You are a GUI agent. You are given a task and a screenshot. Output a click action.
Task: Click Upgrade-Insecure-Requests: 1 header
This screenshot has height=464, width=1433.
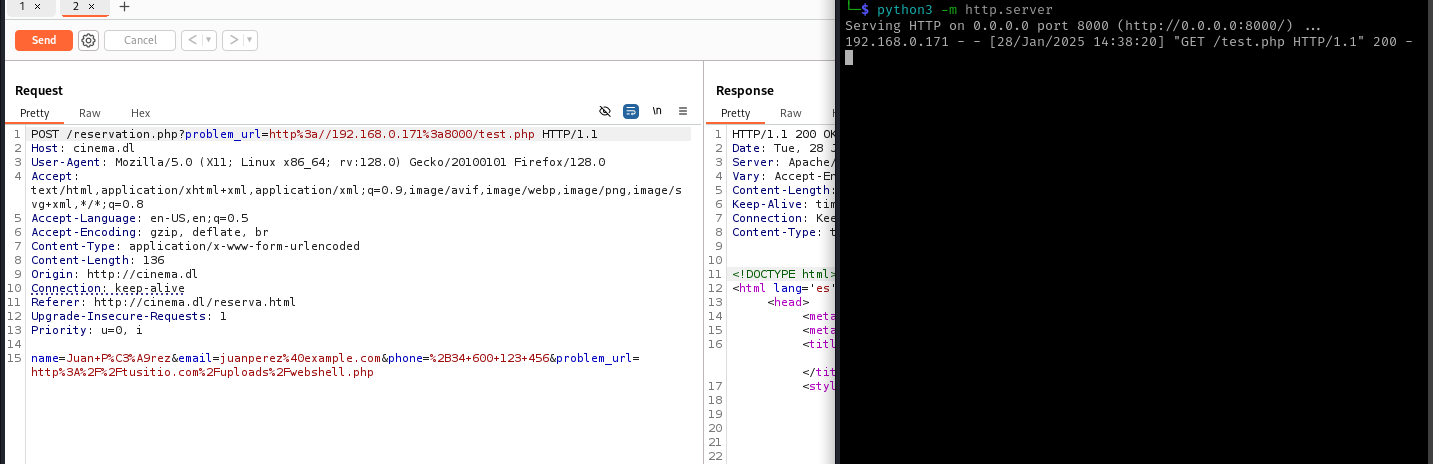pos(129,316)
